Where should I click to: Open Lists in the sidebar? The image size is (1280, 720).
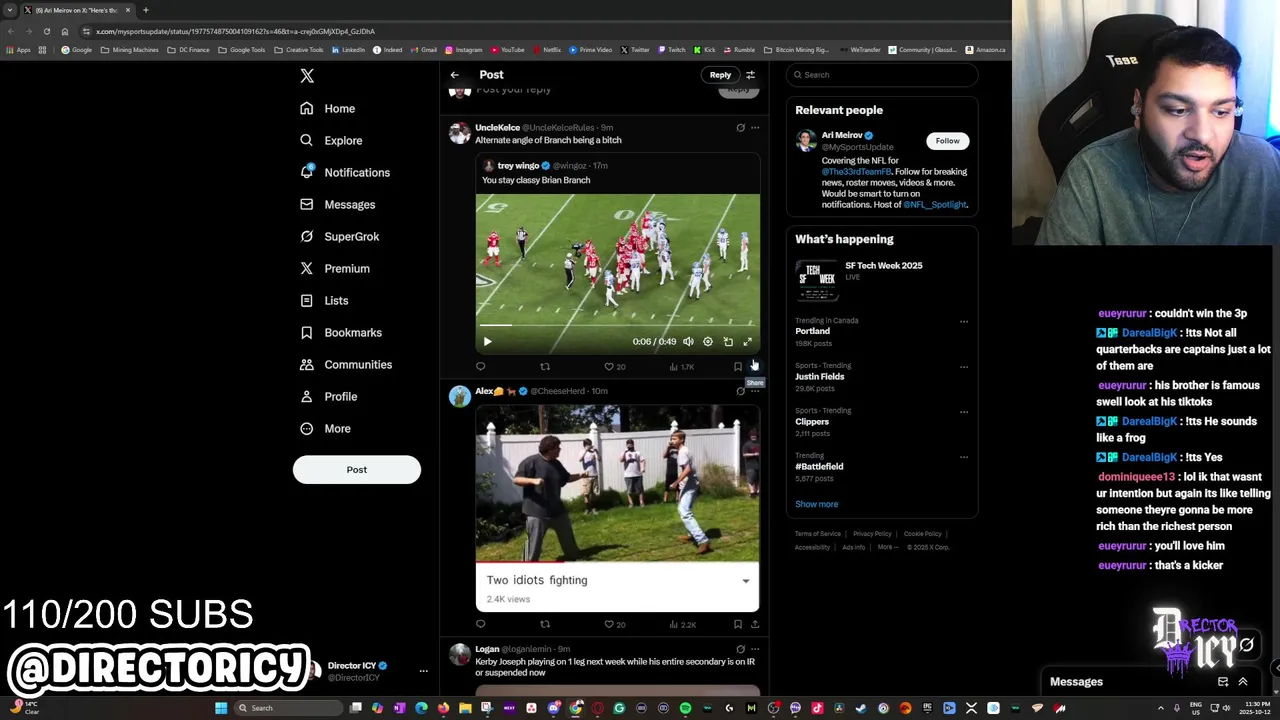[324, 300]
